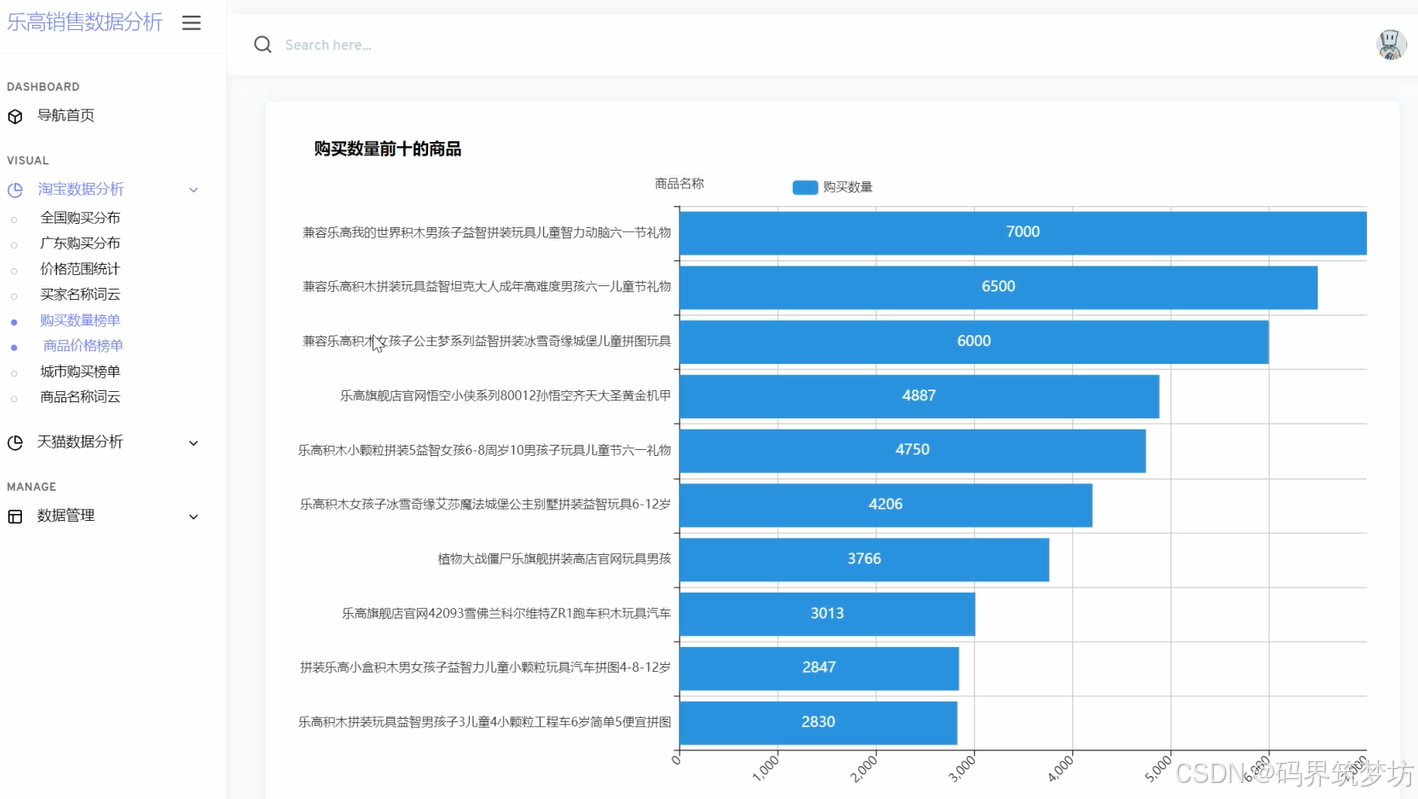Click the 商品名称 axis title
1418x799 pixels.
click(x=679, y=184)
